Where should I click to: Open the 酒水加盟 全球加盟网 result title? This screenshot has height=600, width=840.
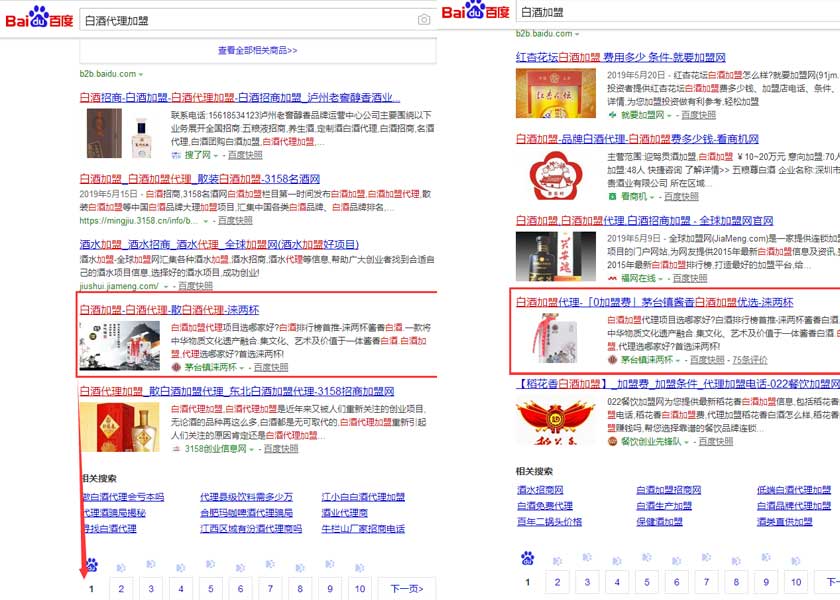219,245
